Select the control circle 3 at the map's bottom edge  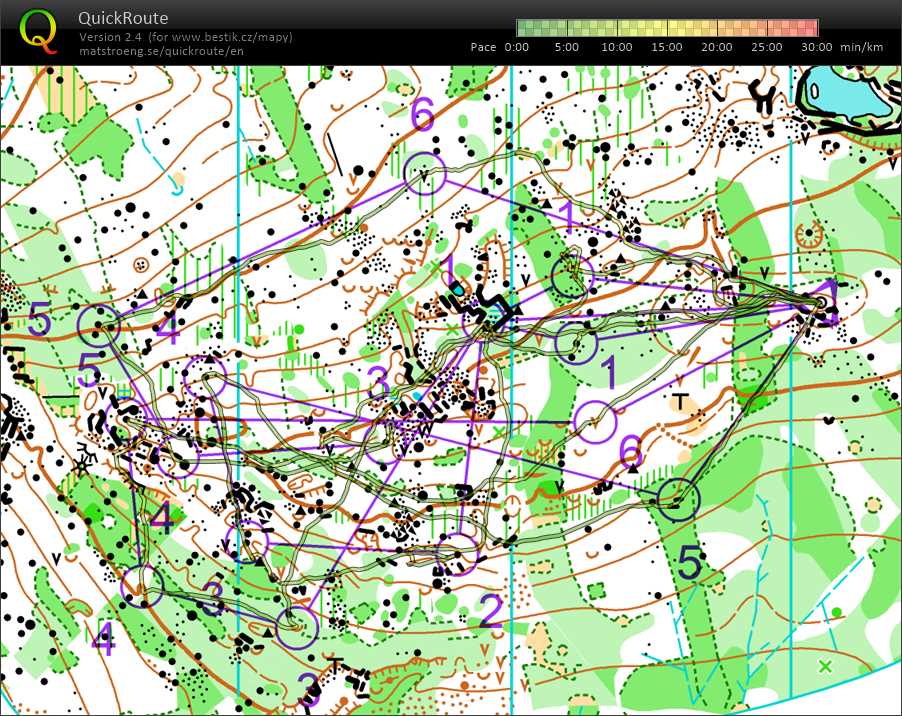tap(296, 627)
